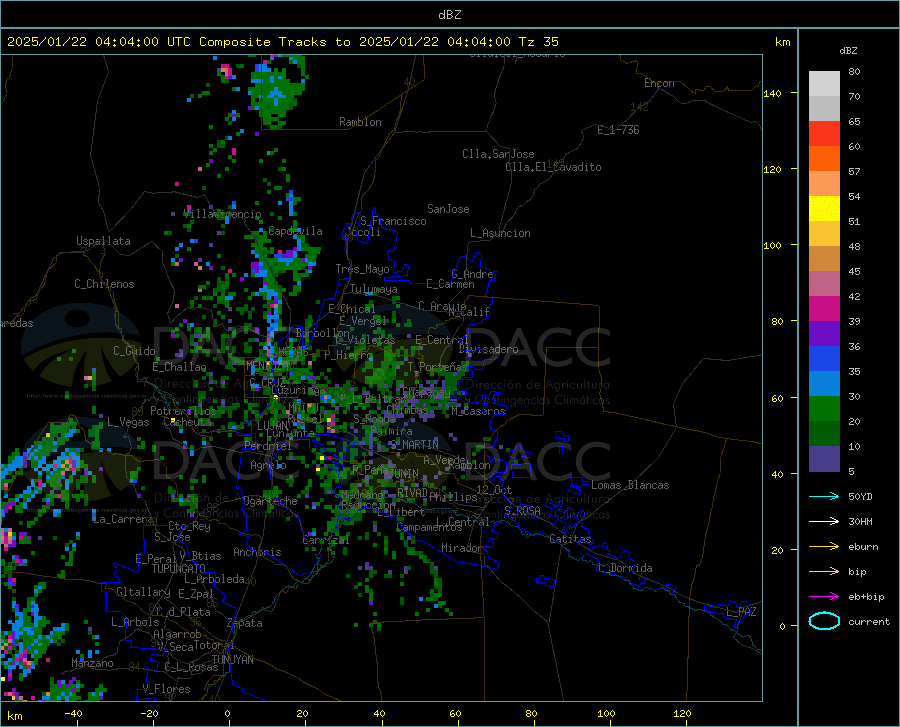This screenshot has width=900, height=727.
Task: Click the L_PAZ label at right
Action: pyautogui.click(x=741, y=612)
